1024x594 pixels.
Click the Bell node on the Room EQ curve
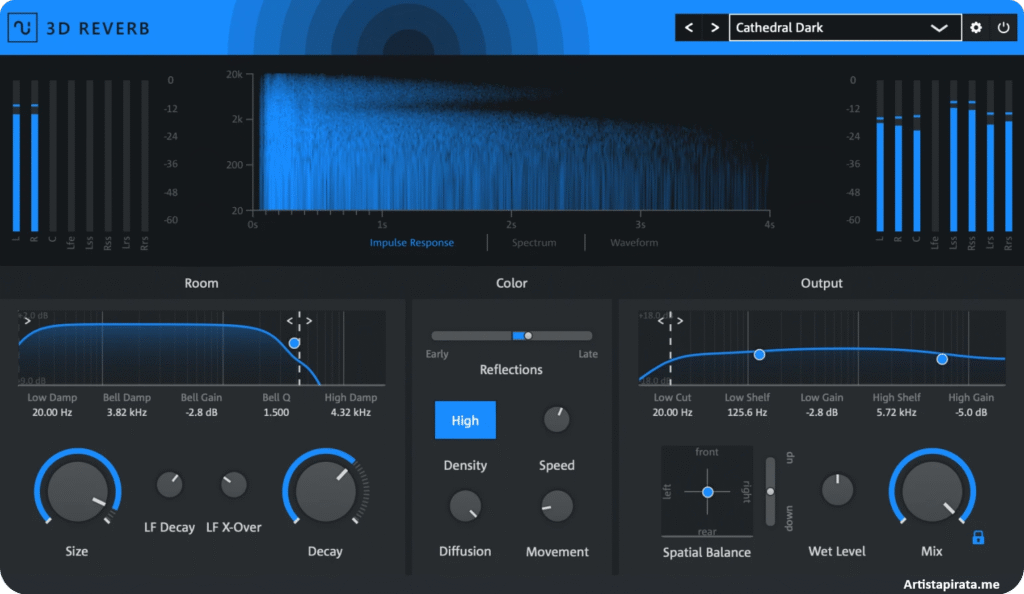tap(295, 342)
